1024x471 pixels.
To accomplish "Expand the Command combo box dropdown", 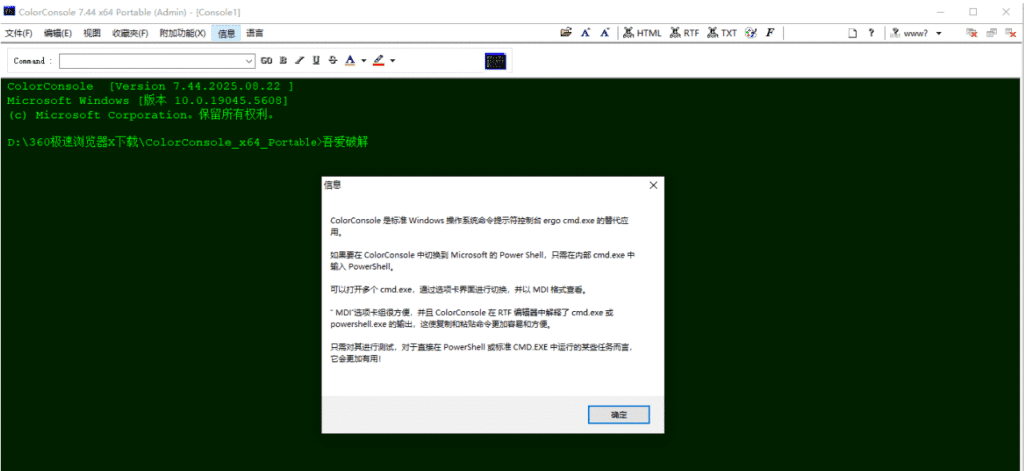I will [249, 61].
